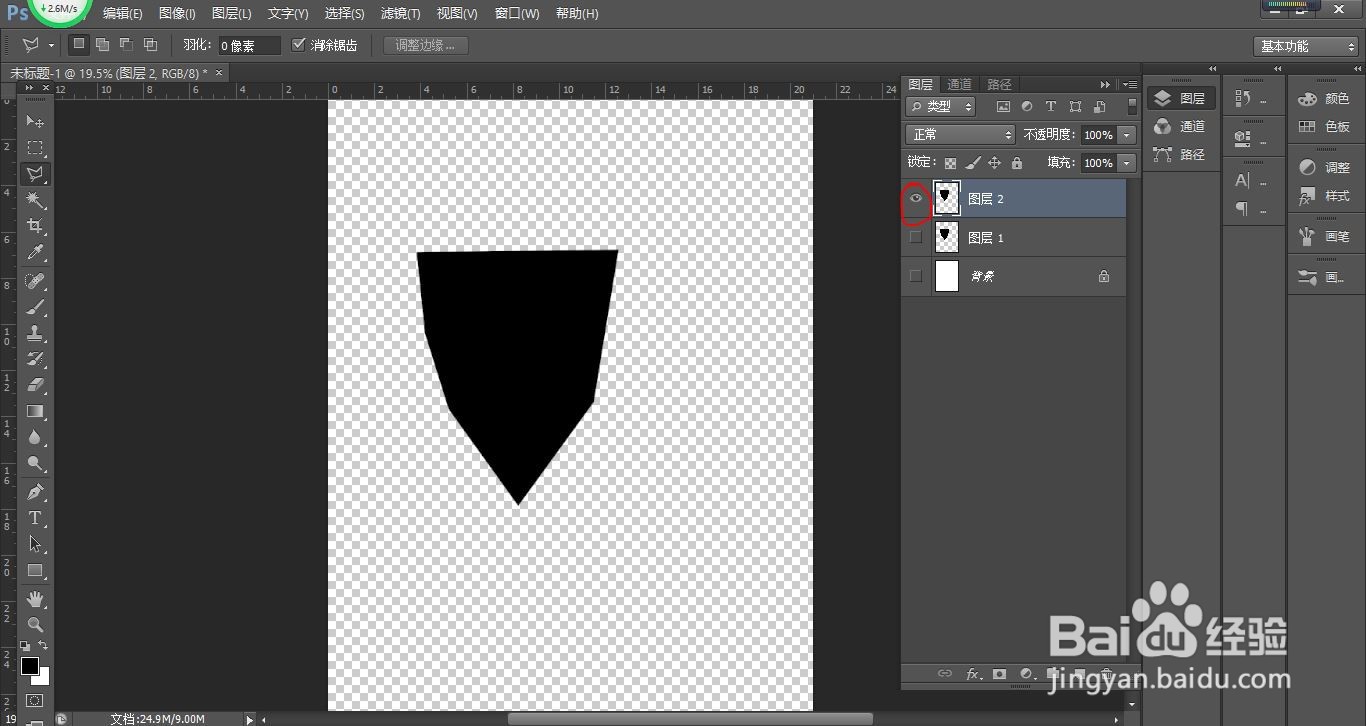The image size is (1366, 726).
Task: Open the 填充 fill slider arrow
Action: click(x=1128, y=163)
